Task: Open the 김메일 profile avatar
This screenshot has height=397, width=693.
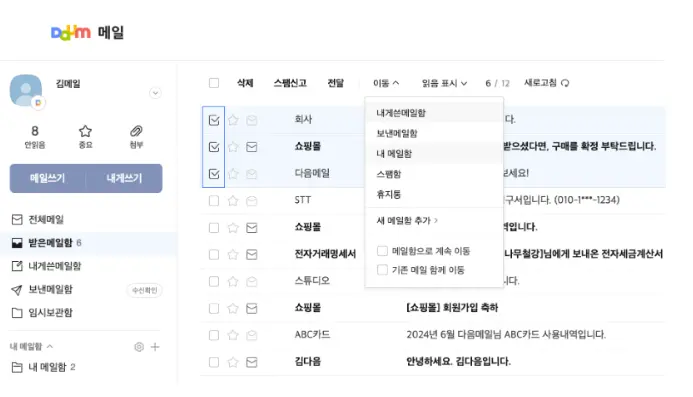Action: [x=27, y=90]
